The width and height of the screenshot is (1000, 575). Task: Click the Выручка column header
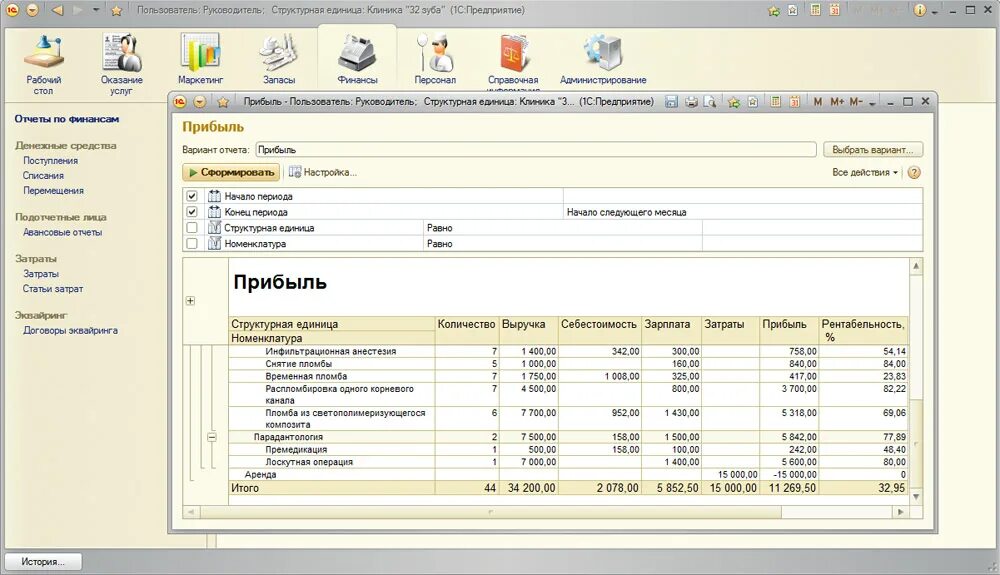click(x=529, y=330)
